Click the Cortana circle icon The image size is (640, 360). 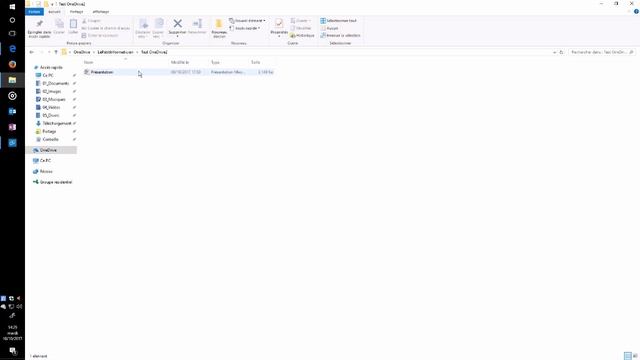point(12,20)
